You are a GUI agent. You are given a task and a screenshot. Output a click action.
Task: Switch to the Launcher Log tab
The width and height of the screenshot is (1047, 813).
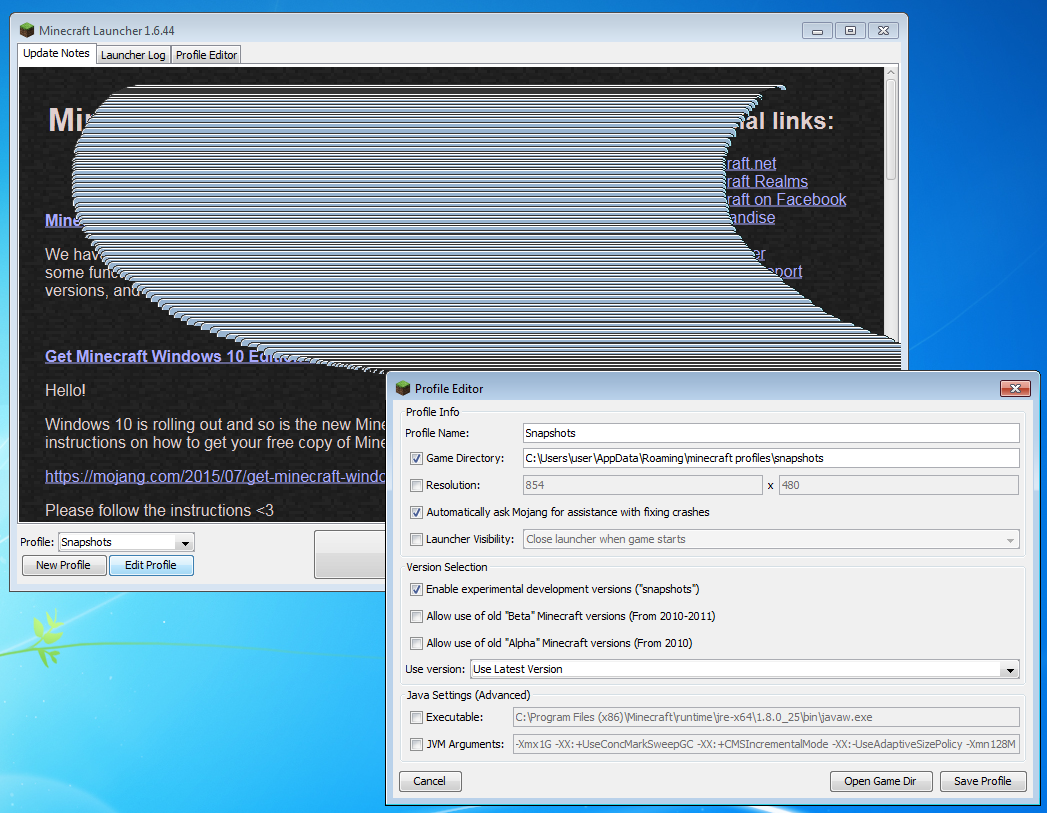point(133,55)
